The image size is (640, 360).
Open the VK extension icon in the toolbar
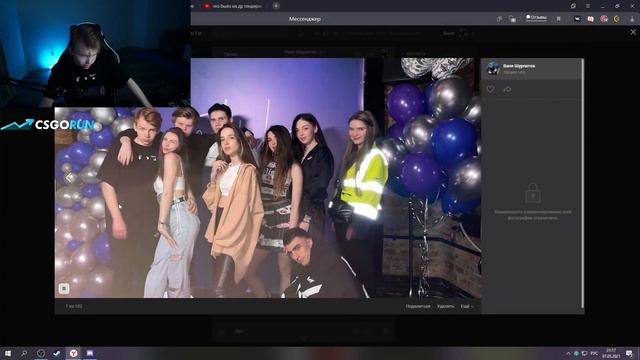[x=577, y=19]
